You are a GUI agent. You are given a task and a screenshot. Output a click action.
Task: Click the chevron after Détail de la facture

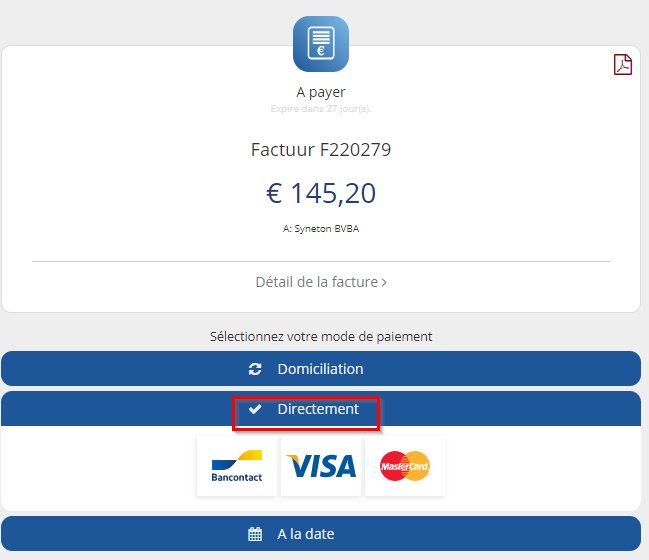(x=384, y=283)
